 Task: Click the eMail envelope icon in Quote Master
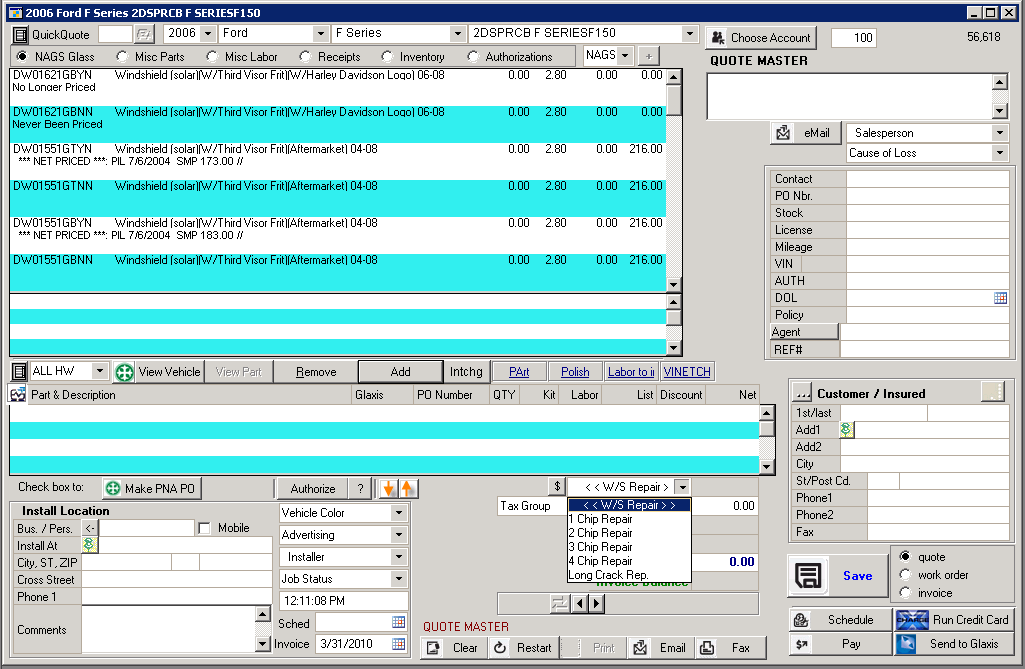[782, 133]
